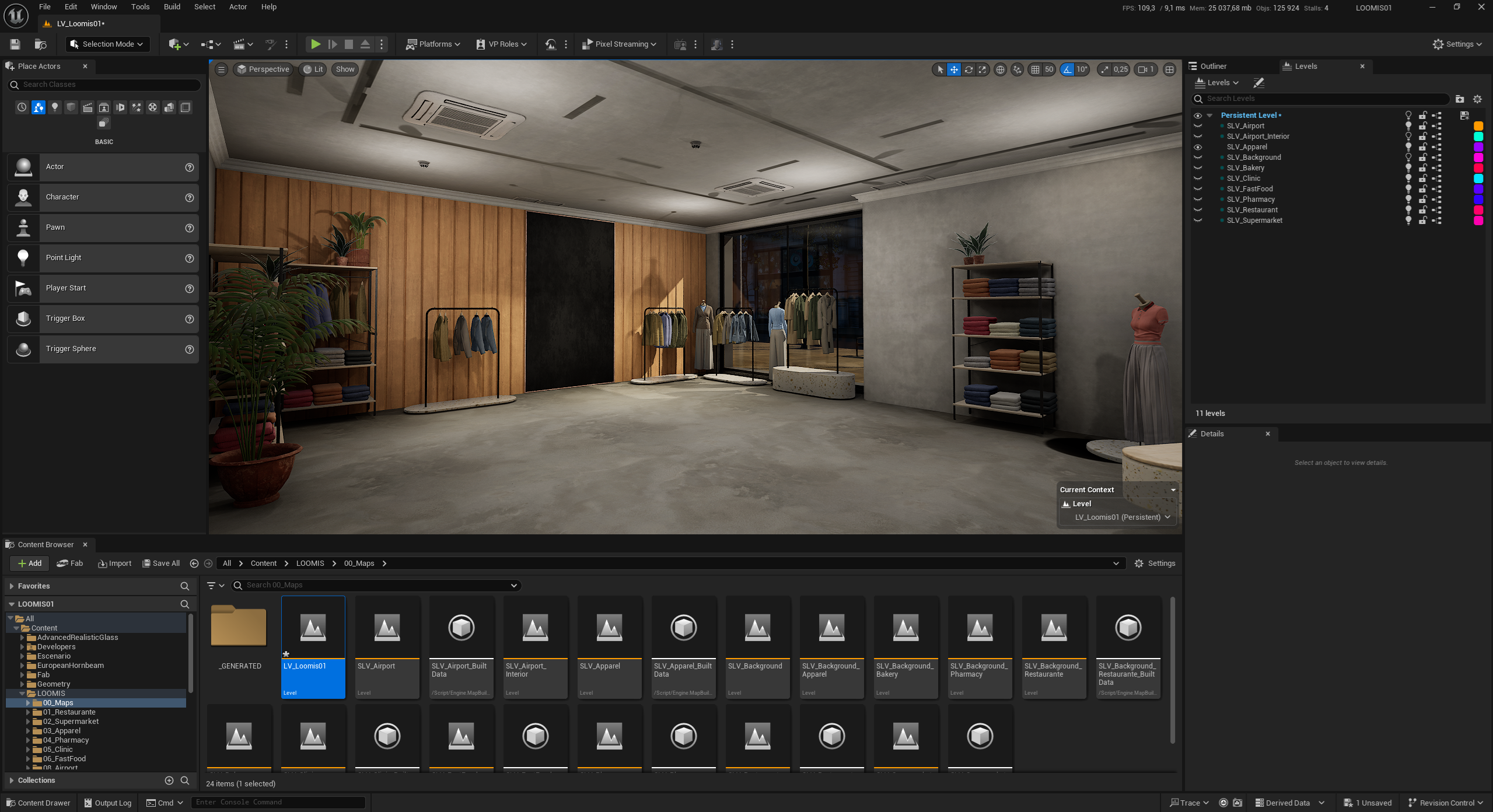1493x812 pixels.
Task: Click the orange color swatch for SLV_Airport
Action: click(1478, 126)
